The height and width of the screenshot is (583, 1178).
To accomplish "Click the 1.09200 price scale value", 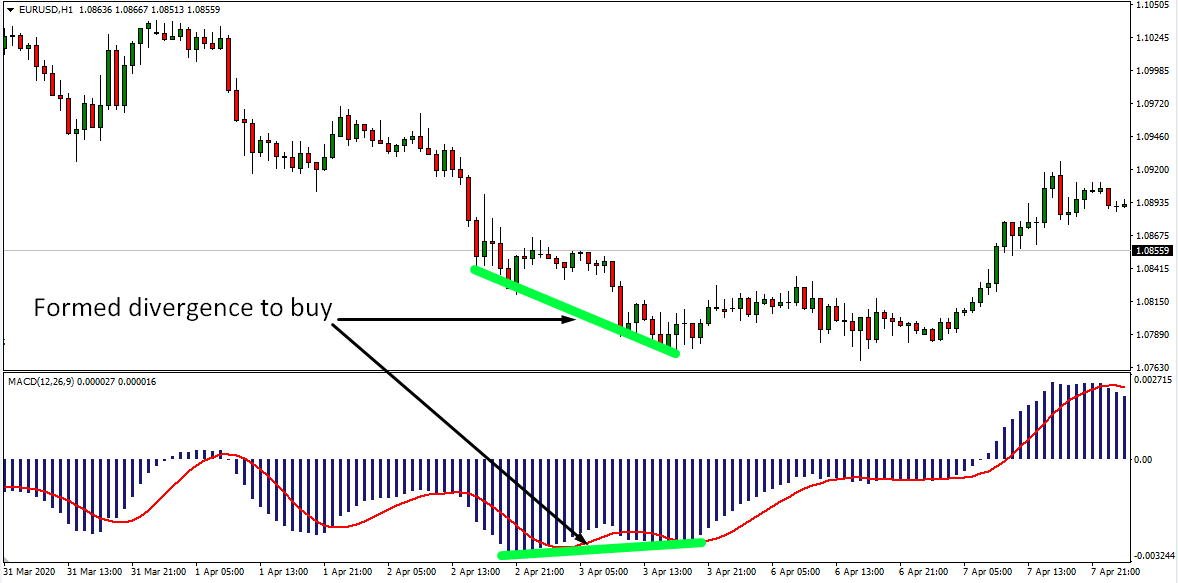I will (x=1155, y=170).
